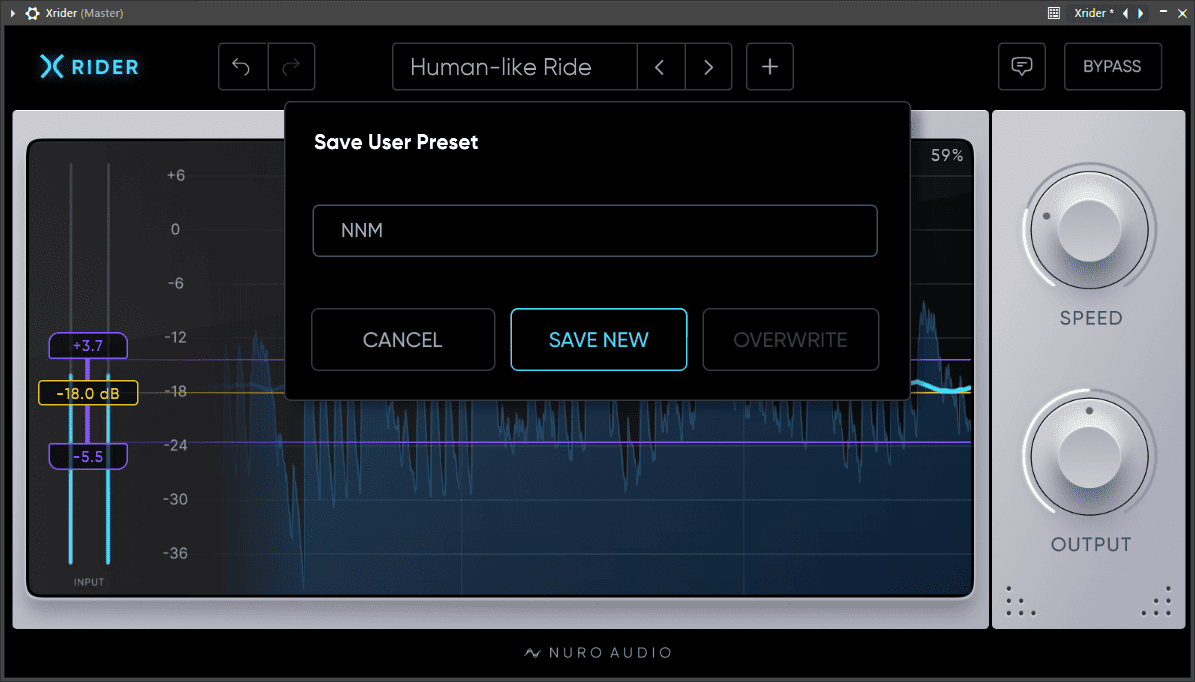Go to previous preset with left chevron
The width and height of the screenshot is (1195, 682).
tap(660, 67)
